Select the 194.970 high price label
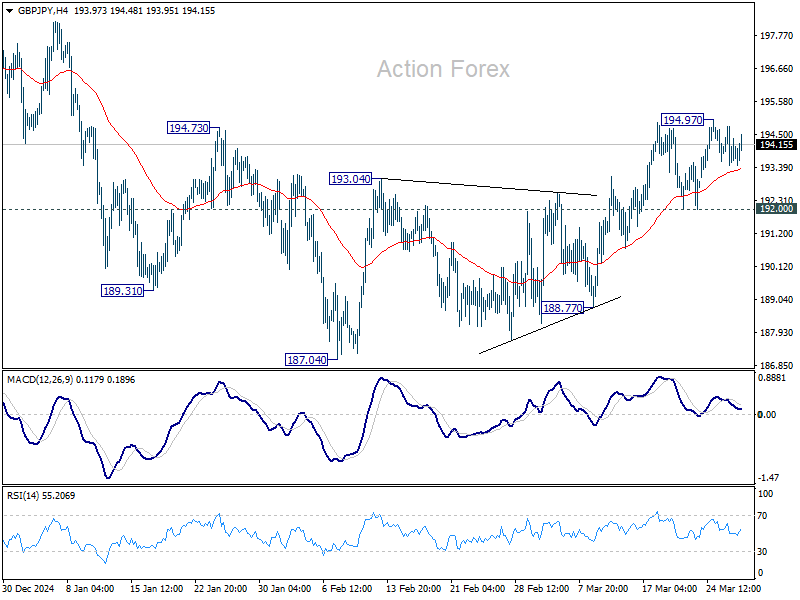Screen dimensions: 800x600 683,120
